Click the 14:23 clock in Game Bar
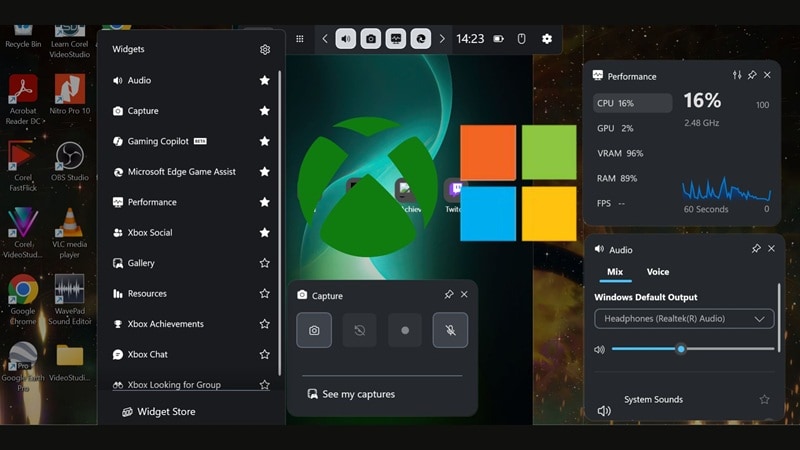Image resolution: width=800 pixels, height=450 pixels. [470, 39]
